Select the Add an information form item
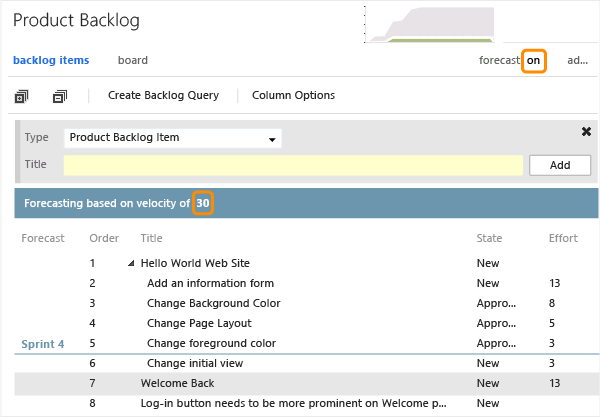 (x=210, y=283)
